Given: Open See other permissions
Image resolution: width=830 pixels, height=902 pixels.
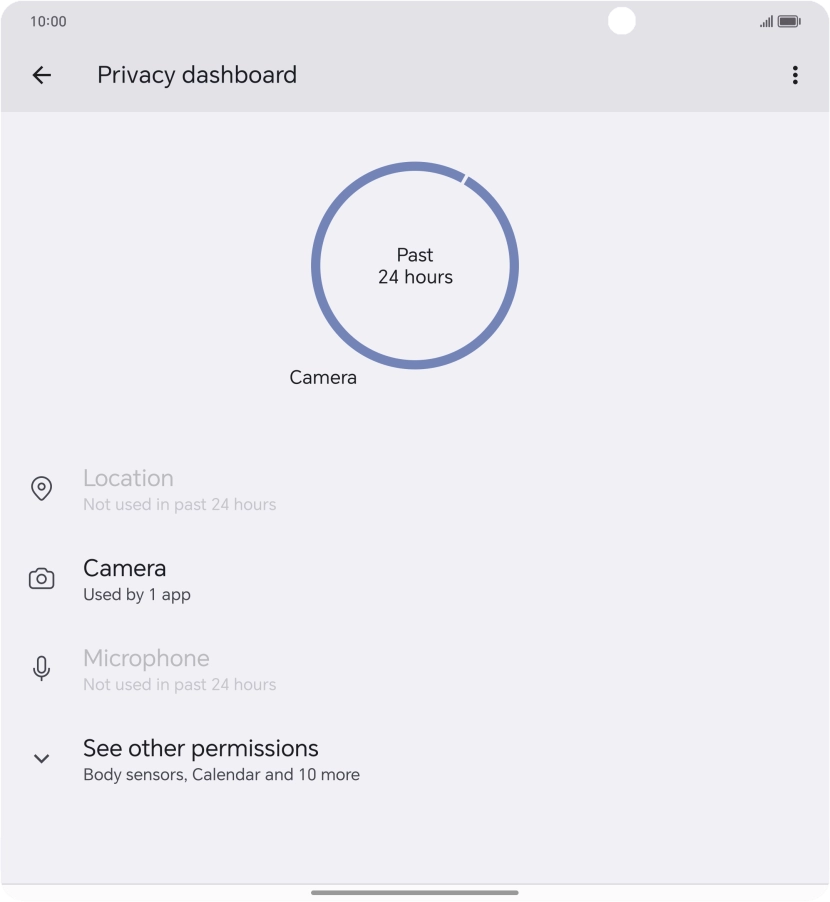Looking at the screenshot, I should tap(200, 748).
